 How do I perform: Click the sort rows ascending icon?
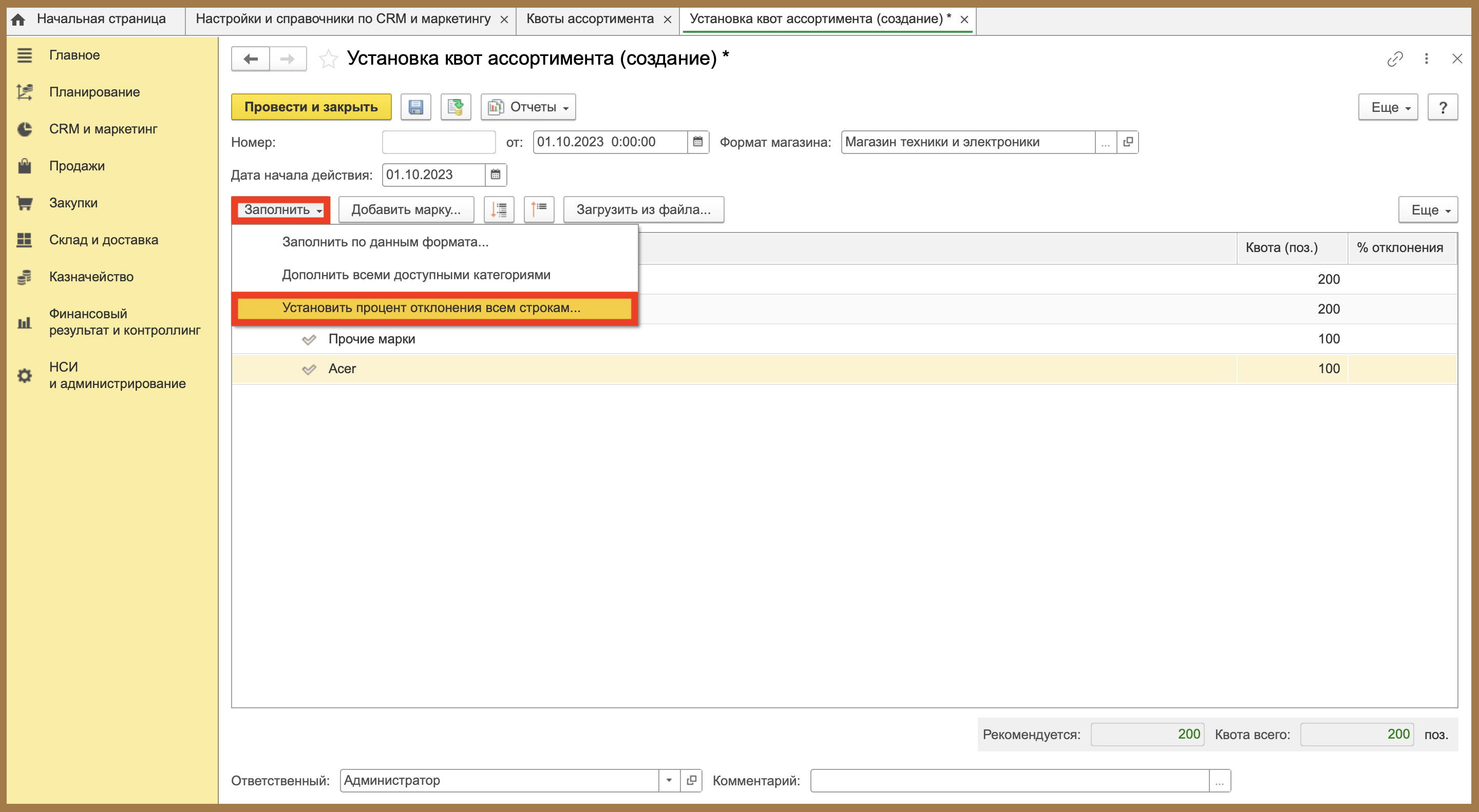539,209
